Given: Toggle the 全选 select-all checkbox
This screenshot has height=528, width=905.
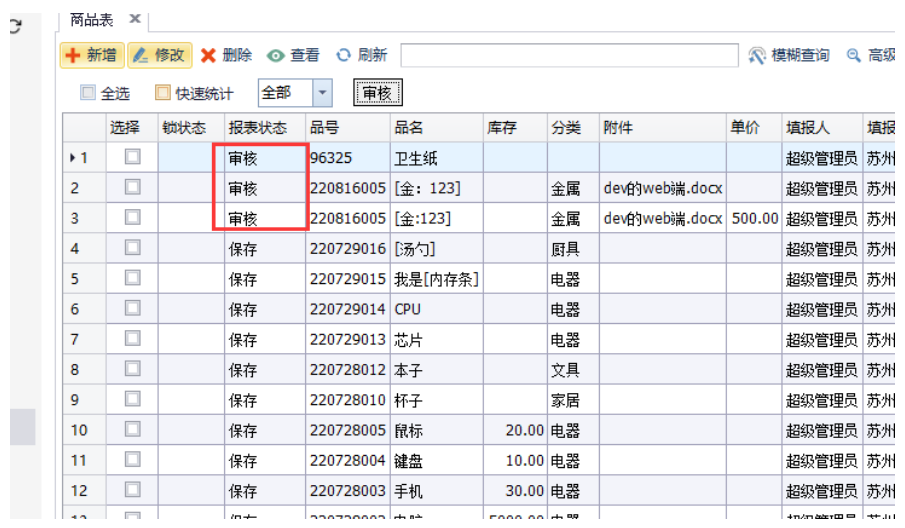Looking at the screenshot, I should point(88,93).
